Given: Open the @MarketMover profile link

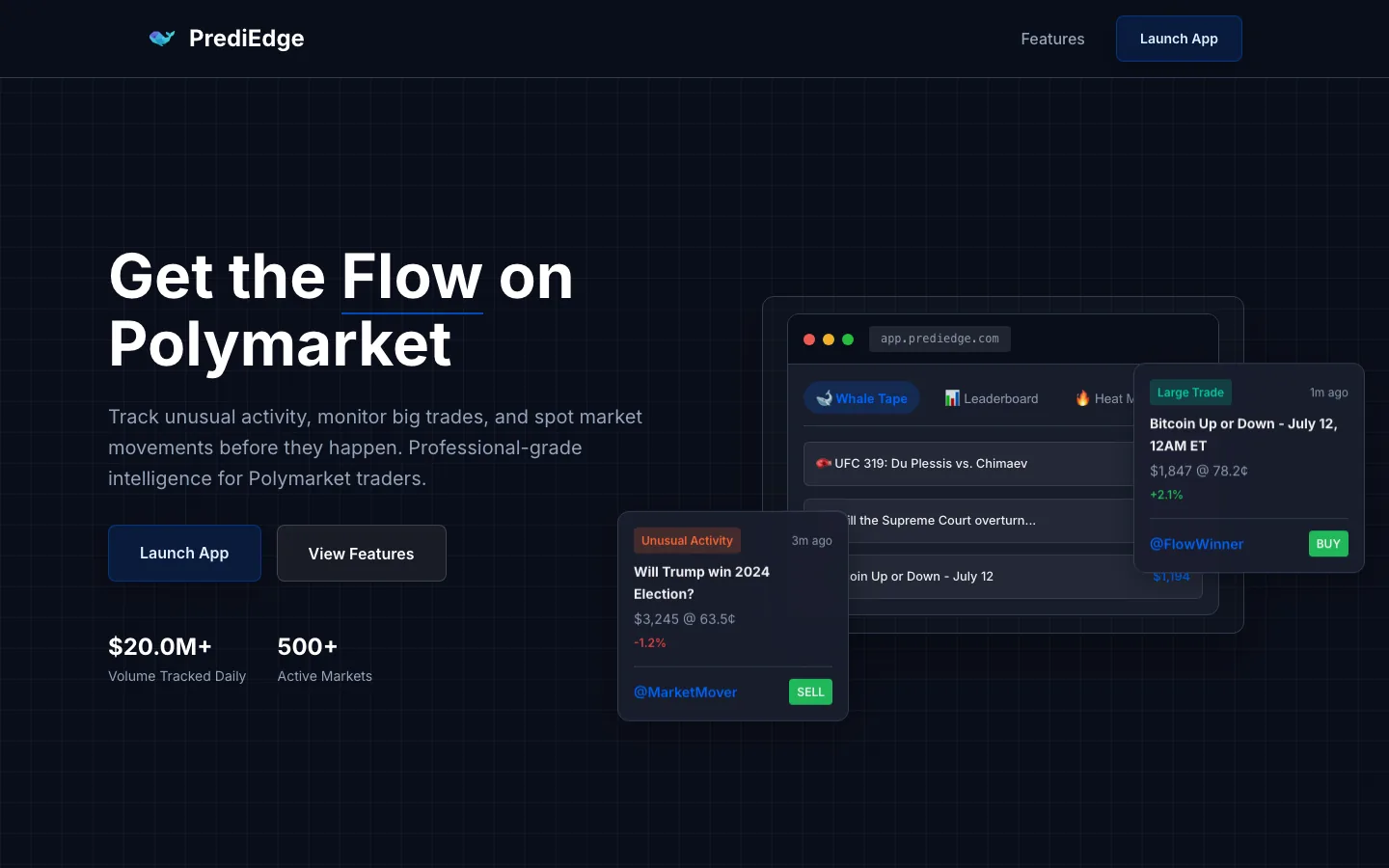Looking at the screenshot, I should pos(685,692).
